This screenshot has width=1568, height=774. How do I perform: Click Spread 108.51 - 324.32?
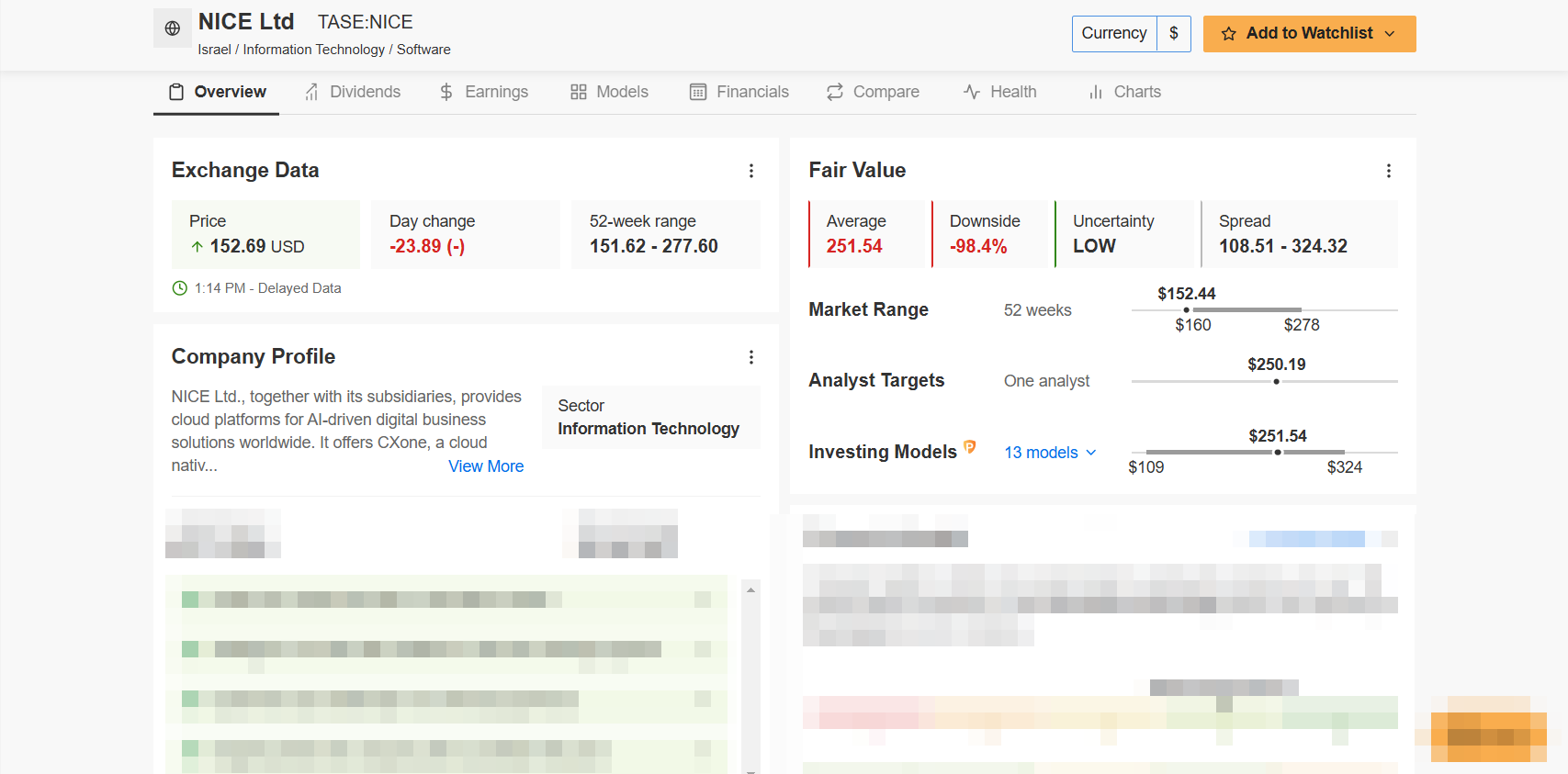coord(1299,234)
